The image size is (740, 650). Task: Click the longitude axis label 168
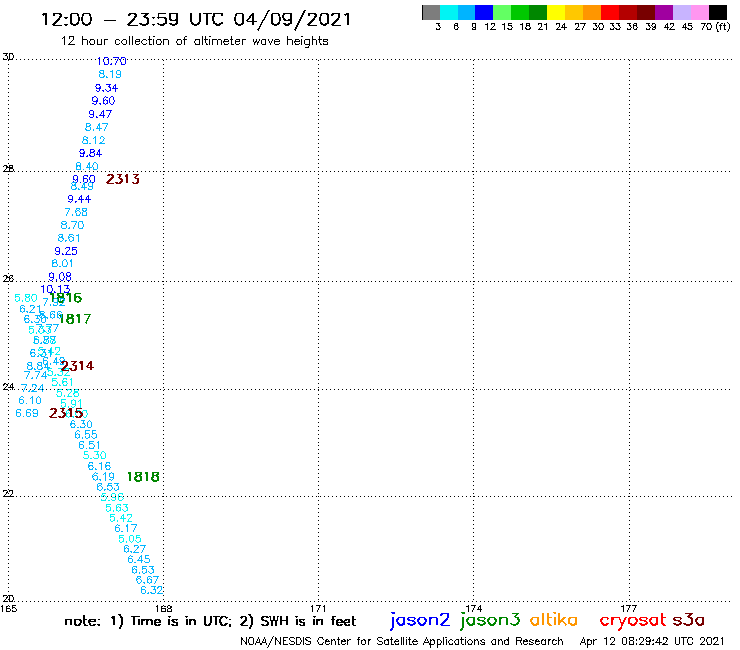tap(164, 608)
